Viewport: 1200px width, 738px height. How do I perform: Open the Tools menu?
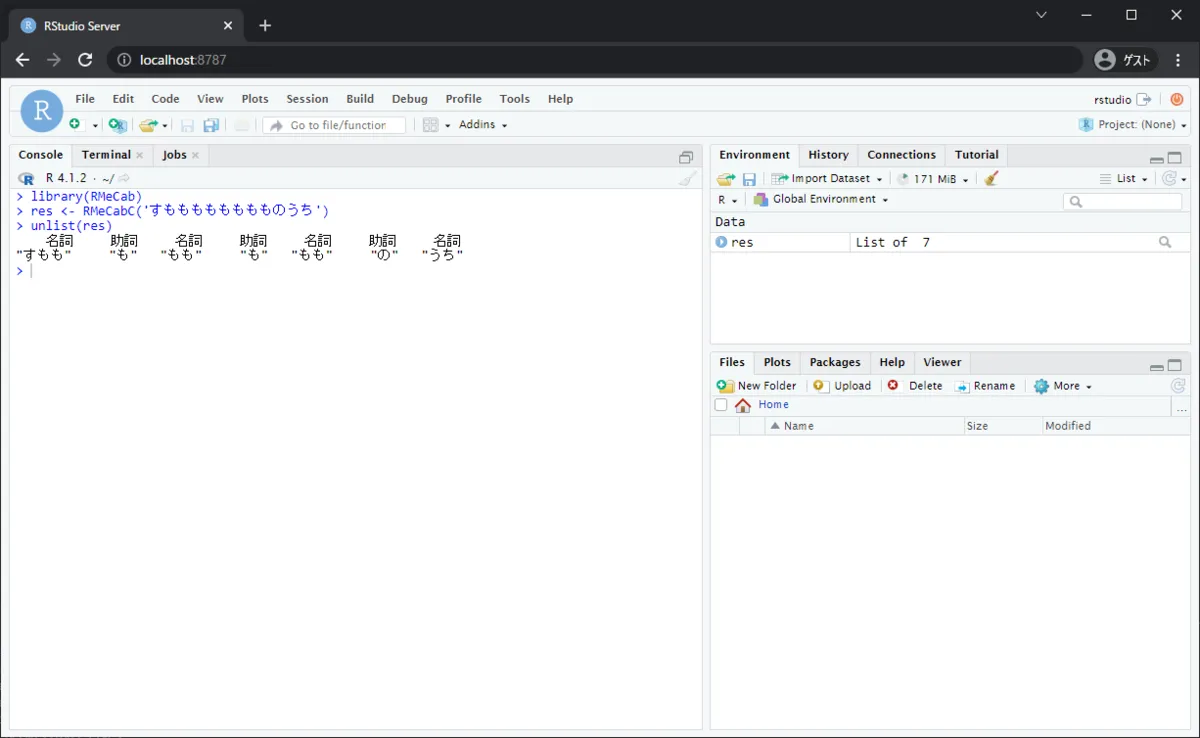(x=514, y=99)
